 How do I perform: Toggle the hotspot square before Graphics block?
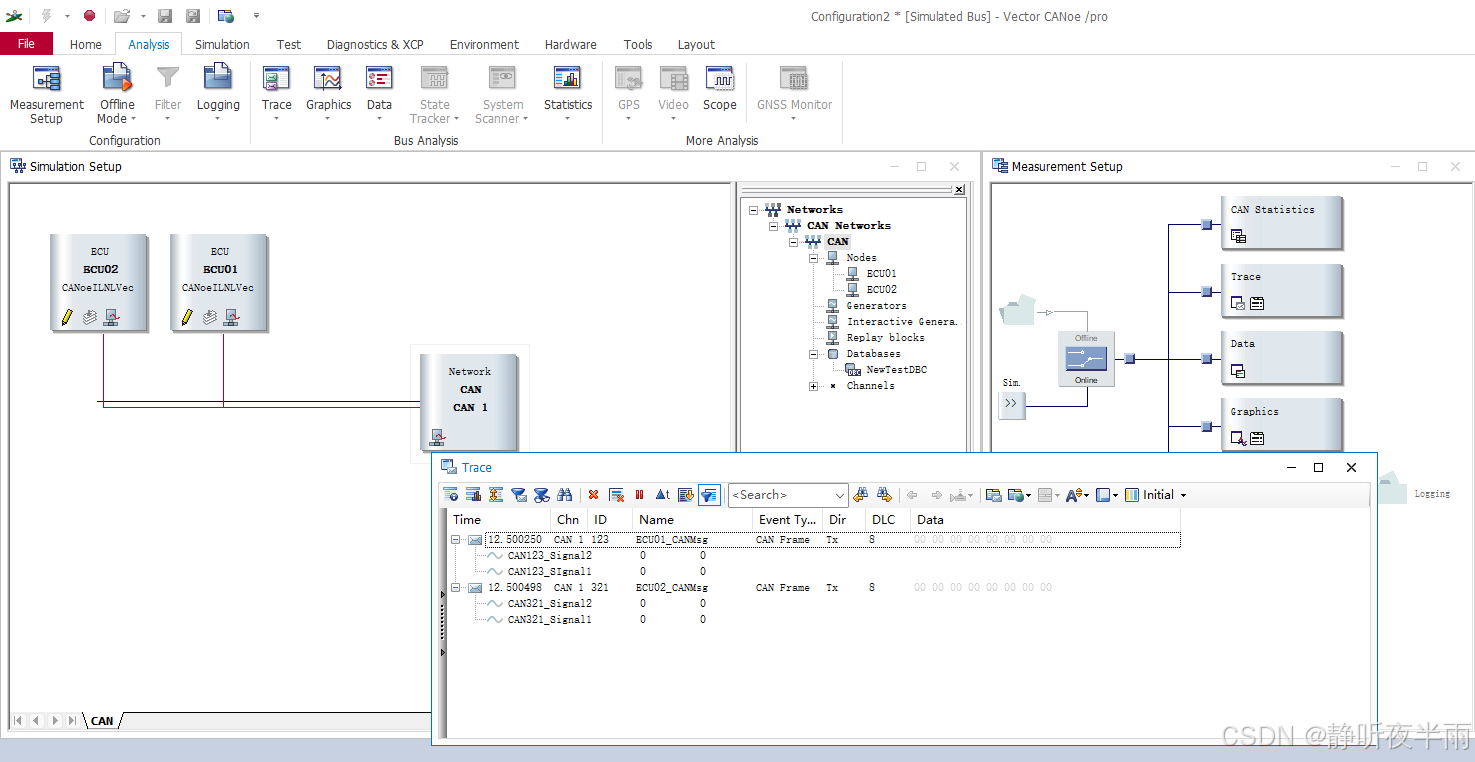pyautogui.click(x=1206, y=426)
